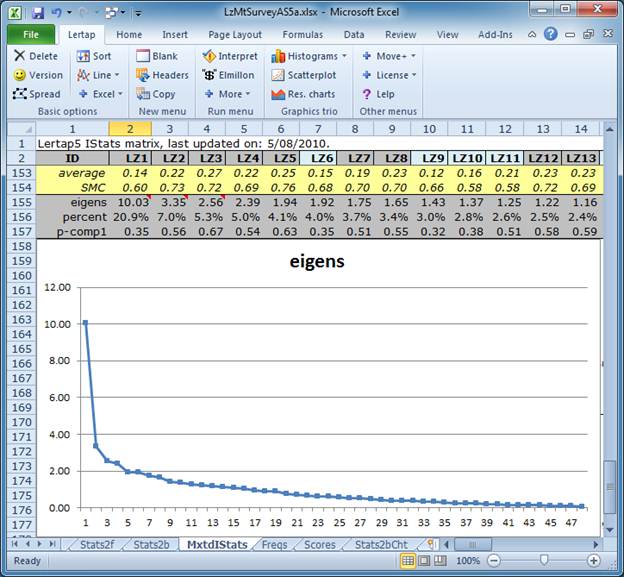Switch to Page Layout view in status bar
Image resolution: width=624 pixels, height=577 pixels.
(x=423, y=561)
